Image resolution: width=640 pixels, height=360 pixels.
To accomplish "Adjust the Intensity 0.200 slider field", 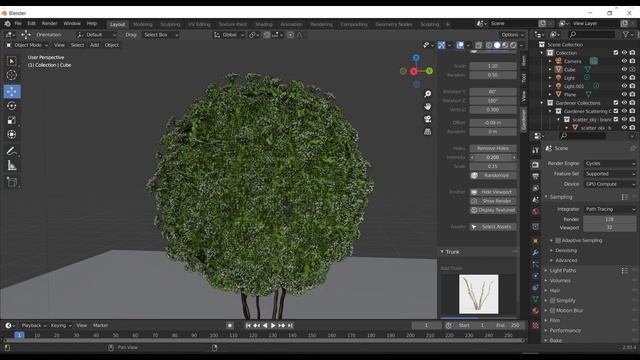I will [x=493, y=157].
